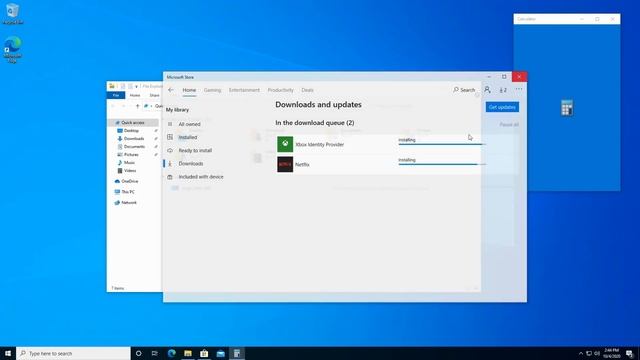Viewport: 640px width, 360px height.
Task: Select Quick access in File Explorer
Action: point(133,122)
